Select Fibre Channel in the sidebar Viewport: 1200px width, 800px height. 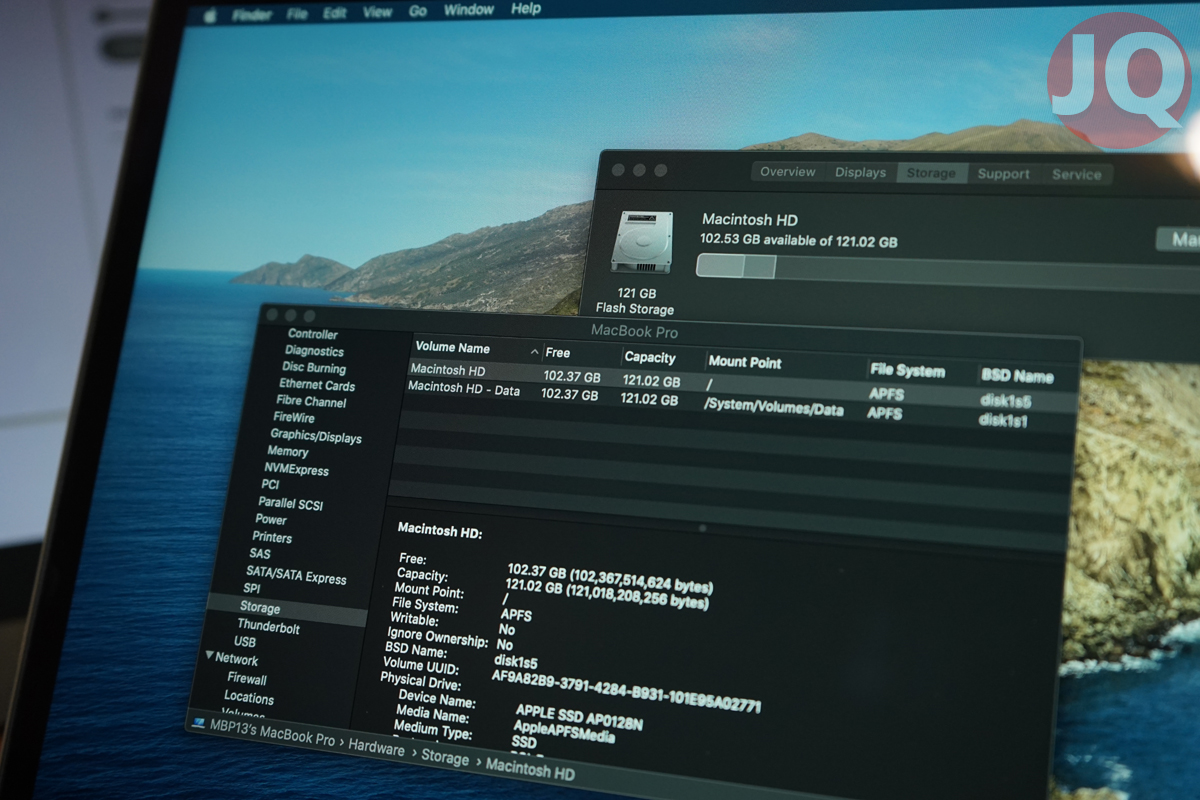click(x=311, y=402)
